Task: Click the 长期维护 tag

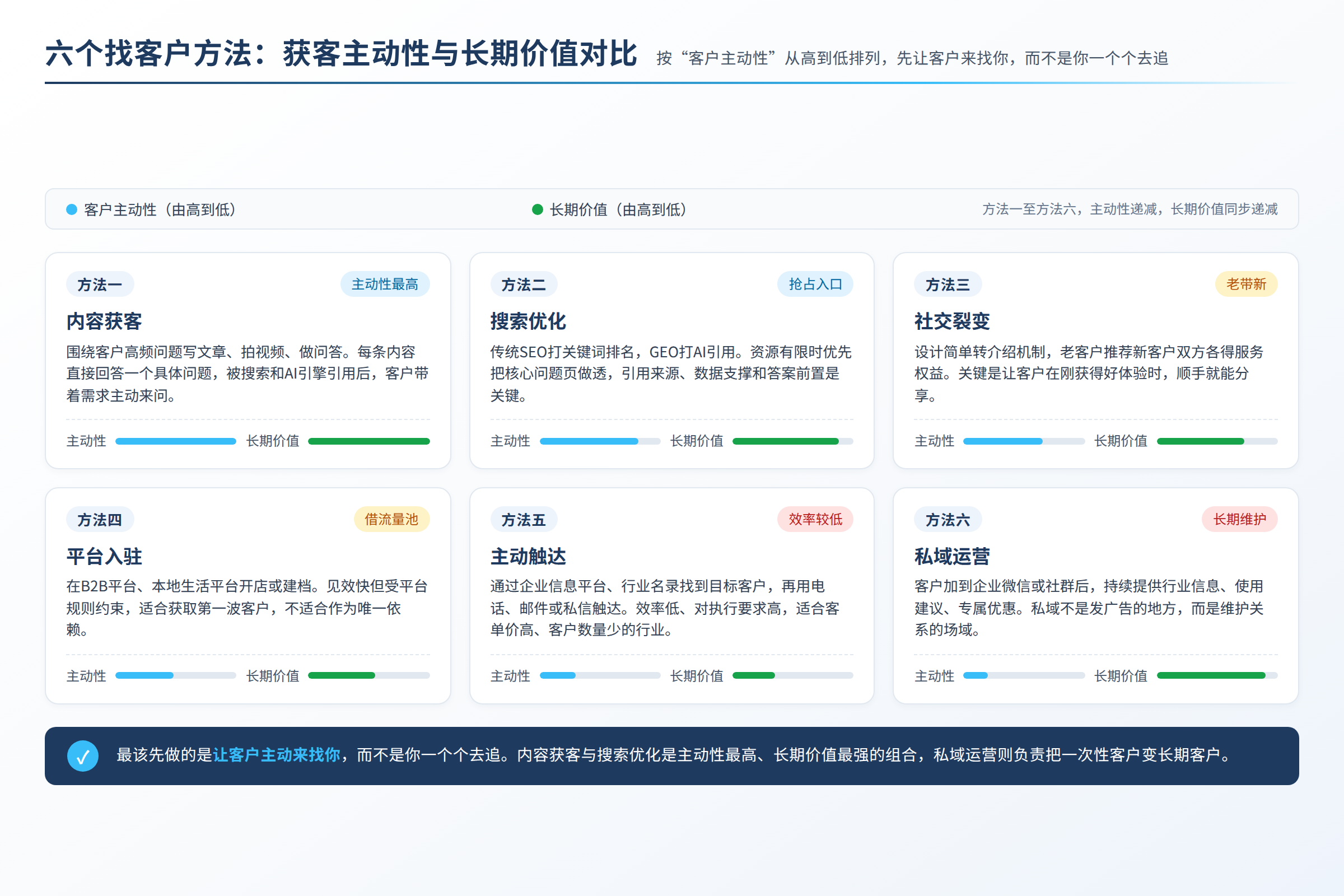Action: 1240,520
